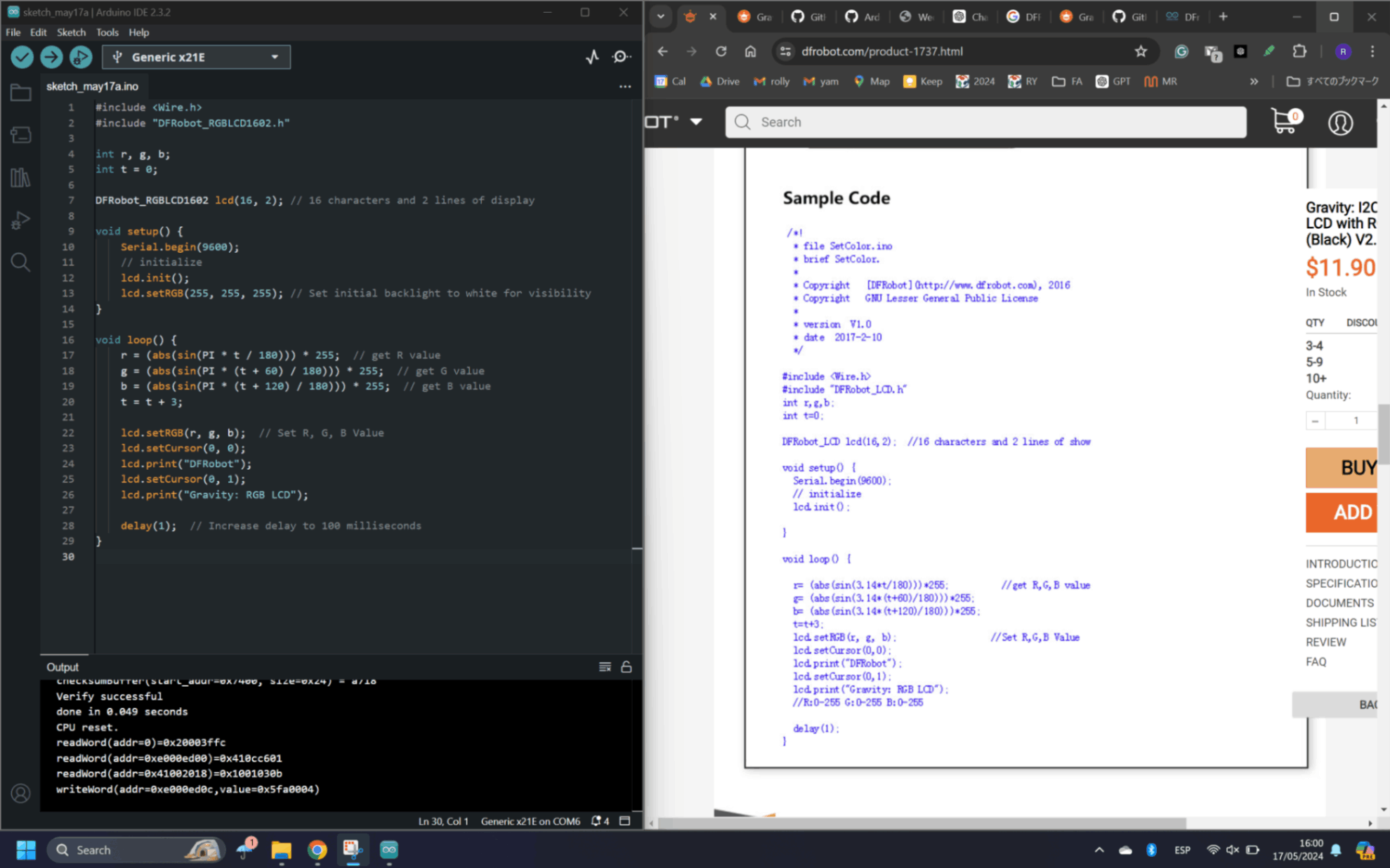Expand the Generic x21E board selector
The image size is (1390, 868).
click(196, 57)
